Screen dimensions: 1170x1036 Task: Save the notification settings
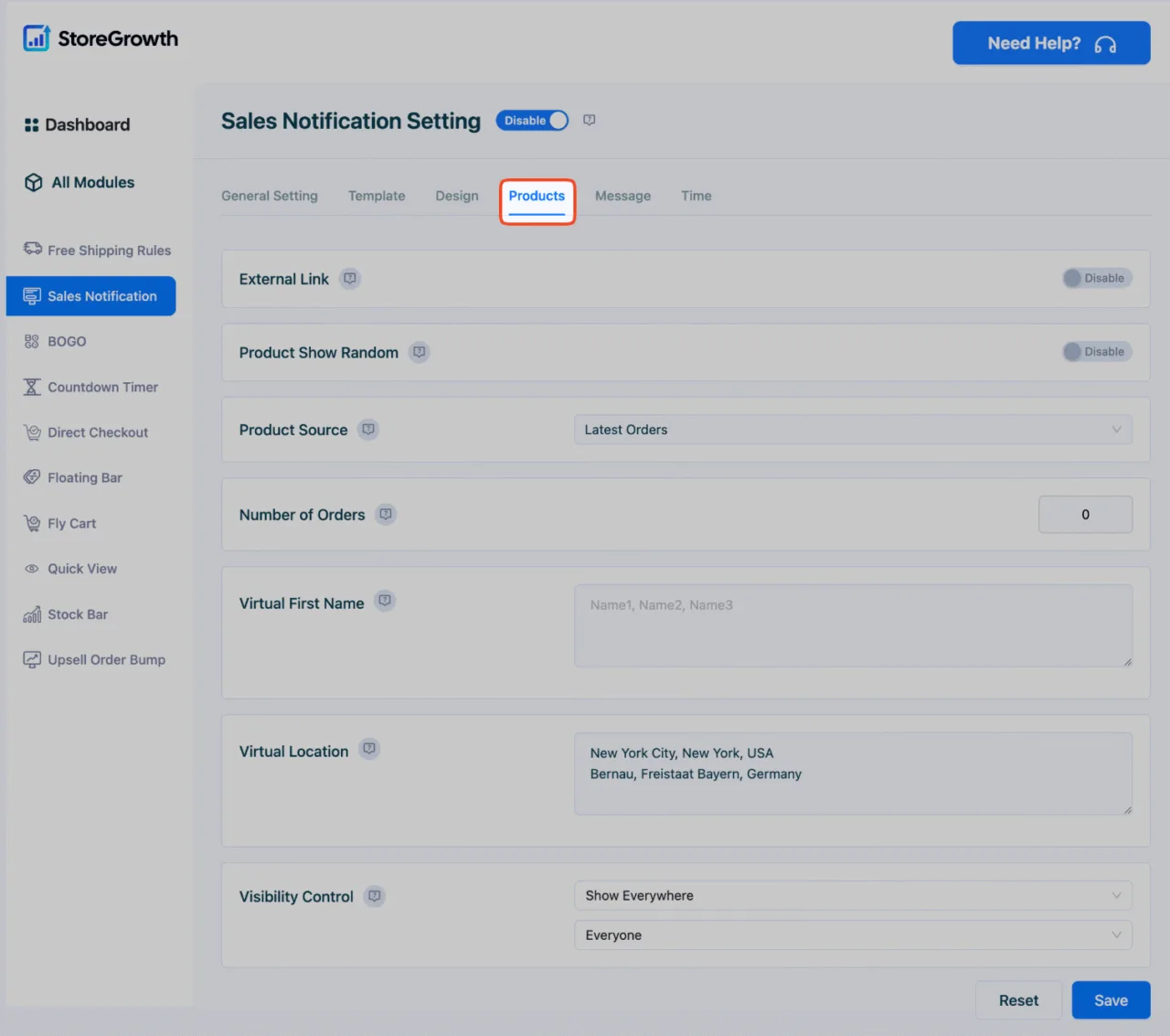coord(1111,1000)
